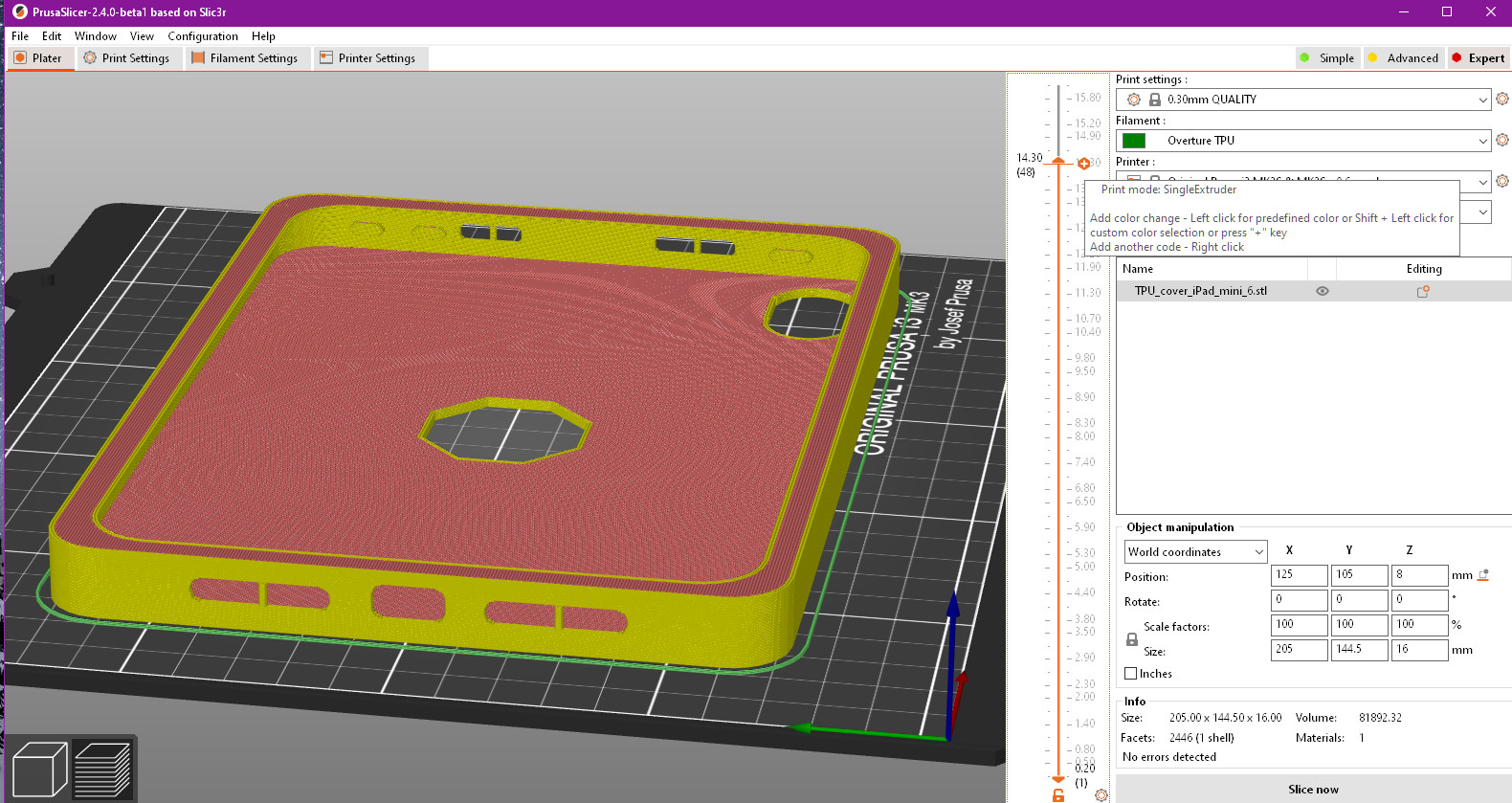1512x803 pixels.
Task: Toggle the one-layer-mode padlock under layer slider
Action: pyautogui.click(x=1058, y=795)
